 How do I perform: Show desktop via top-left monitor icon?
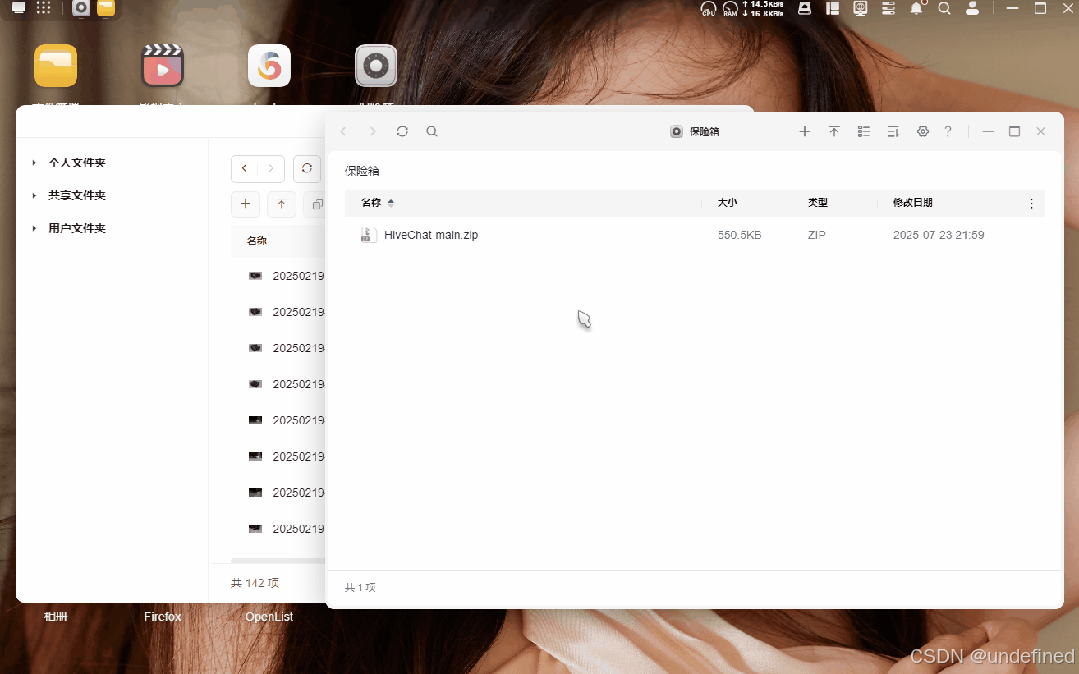[x=19, y=8]
